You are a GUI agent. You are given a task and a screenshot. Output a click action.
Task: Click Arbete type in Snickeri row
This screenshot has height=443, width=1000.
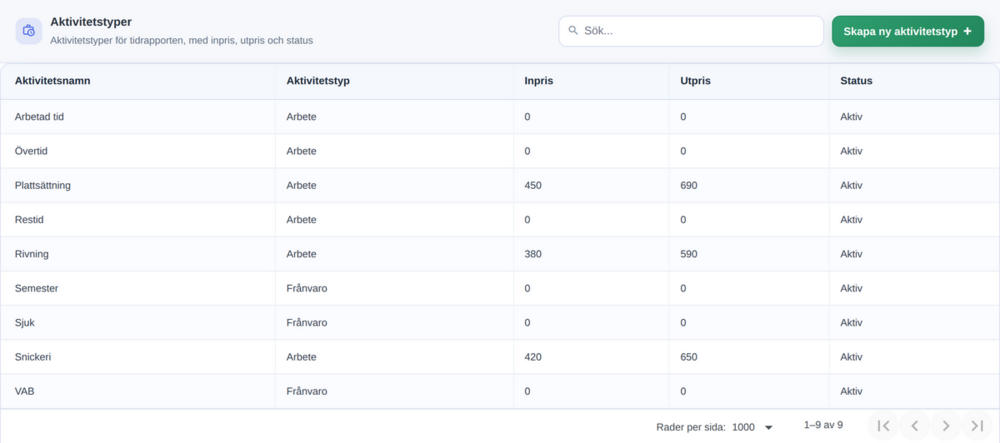coord(302,357)
